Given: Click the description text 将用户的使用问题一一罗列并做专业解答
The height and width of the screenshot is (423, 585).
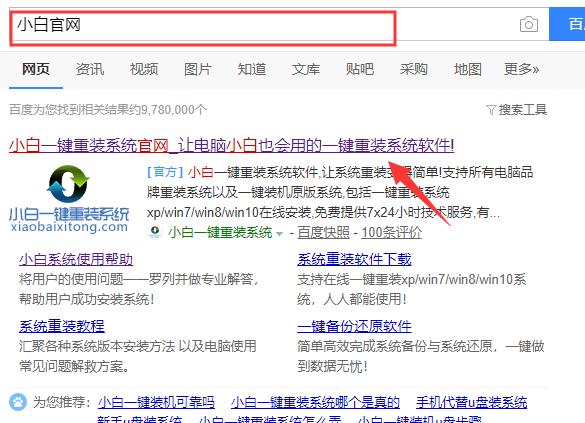Looking at the screenshot, I should 137,279.
